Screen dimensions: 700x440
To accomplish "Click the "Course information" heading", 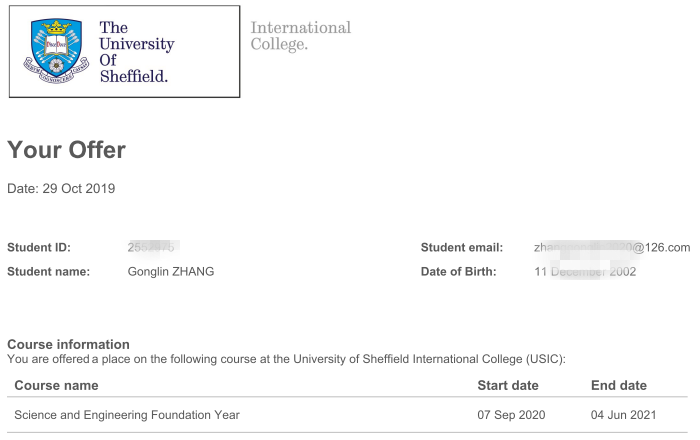I will click(x=68, y=344).
